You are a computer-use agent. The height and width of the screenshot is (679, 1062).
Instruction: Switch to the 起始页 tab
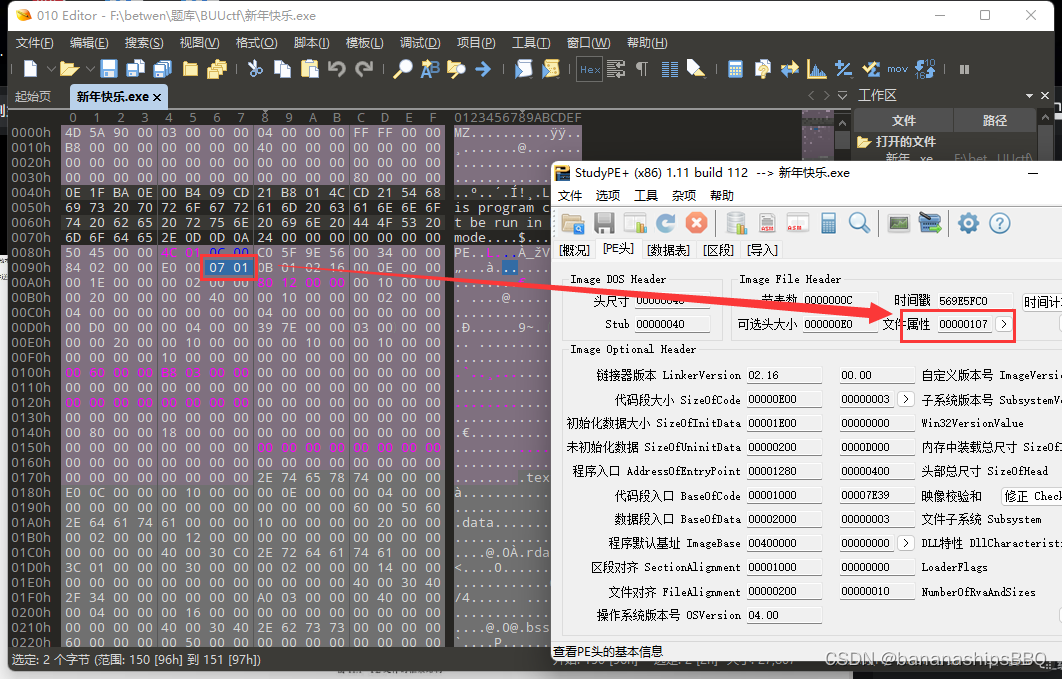[33, 96]
